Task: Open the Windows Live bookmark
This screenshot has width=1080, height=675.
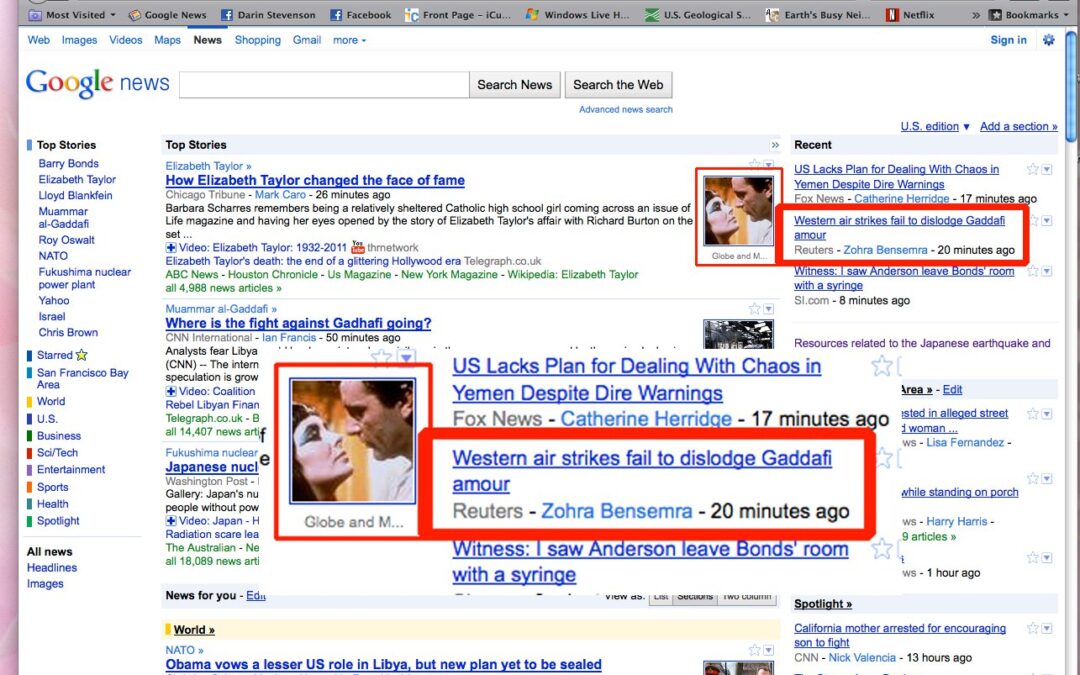Action: pyautogui.click(x=577, y=14)
